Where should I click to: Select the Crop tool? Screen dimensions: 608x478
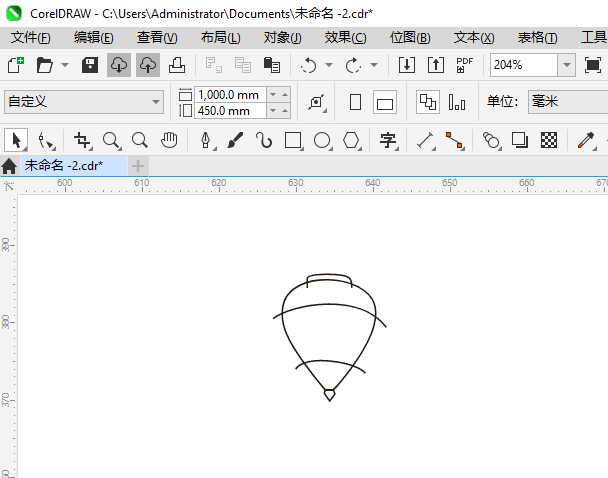click(83, 140)
